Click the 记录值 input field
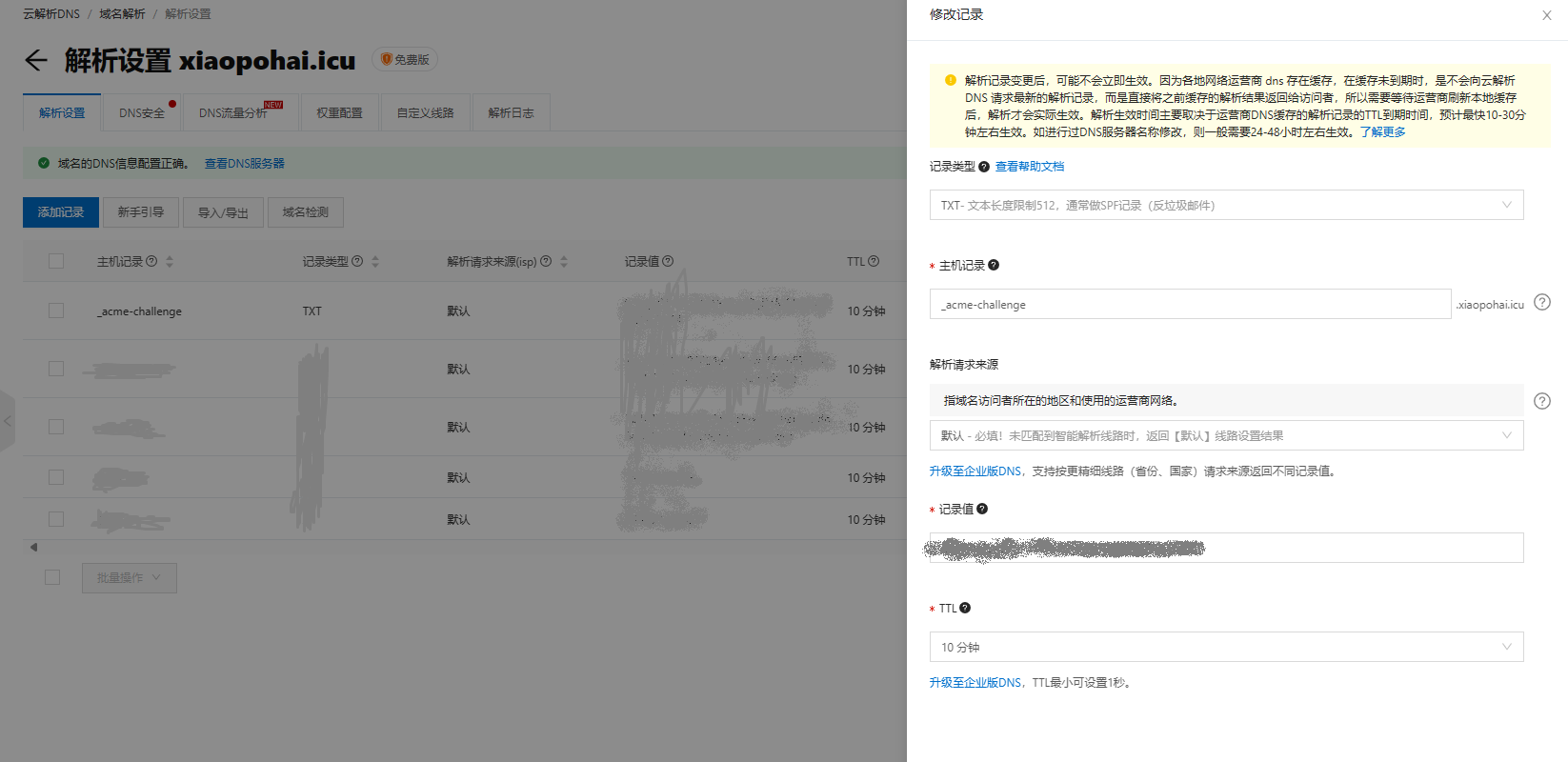The width and height of the screenshot is (1568, 762). (1226, 548)
